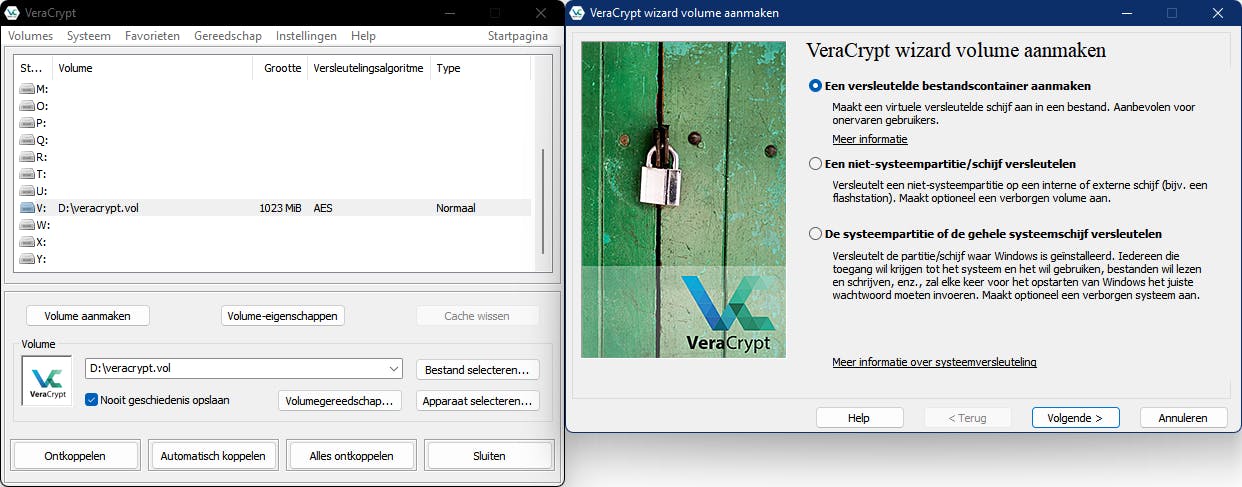Open 'Meer informatie over systeemversleuteling' link
Image resolution: width=1242 pixels, height=487 pixels.
[x=934, y=362]
